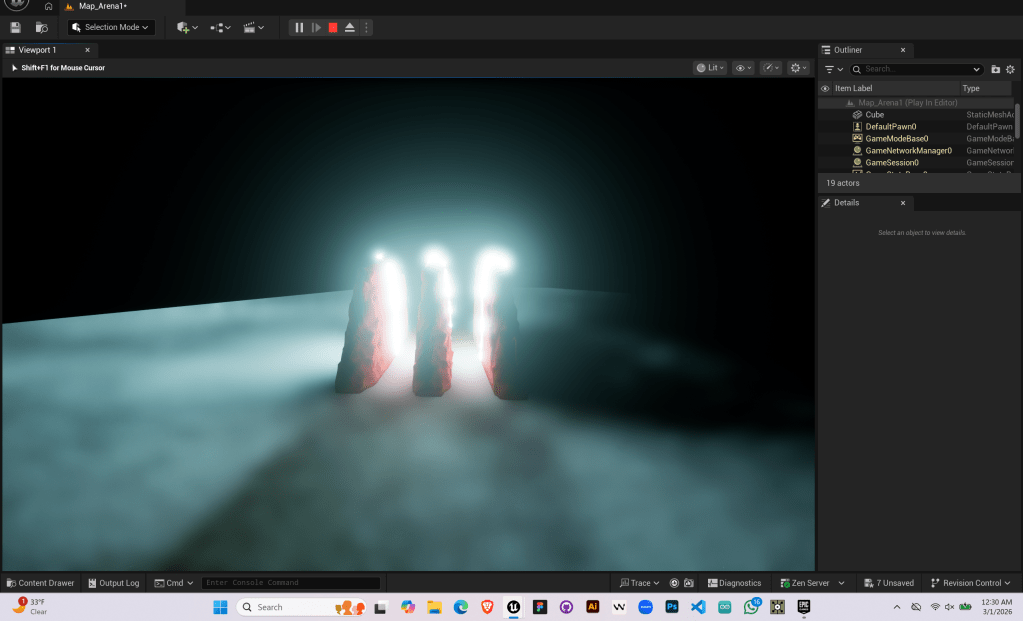1023x621 pixels.
Task: Click the console command input field
Action: (290, 583)
